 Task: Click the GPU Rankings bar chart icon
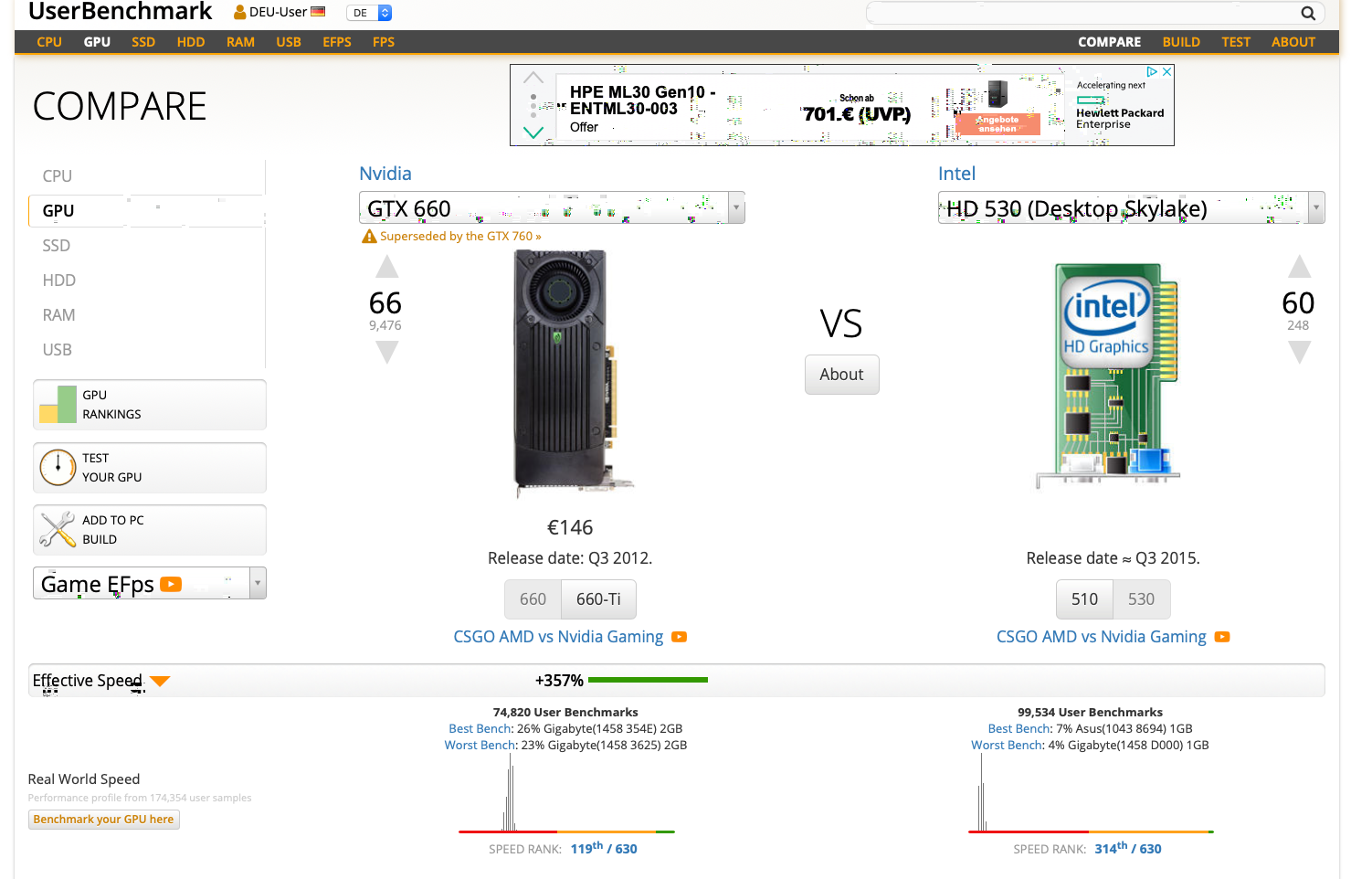58,404
